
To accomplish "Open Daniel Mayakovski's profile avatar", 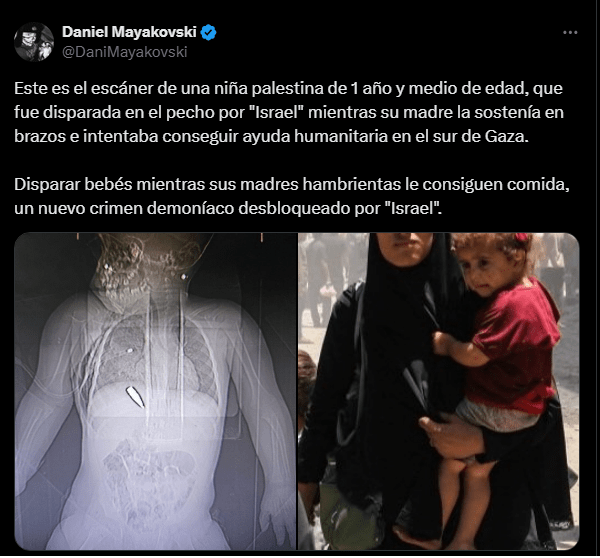I will [34, 42].
